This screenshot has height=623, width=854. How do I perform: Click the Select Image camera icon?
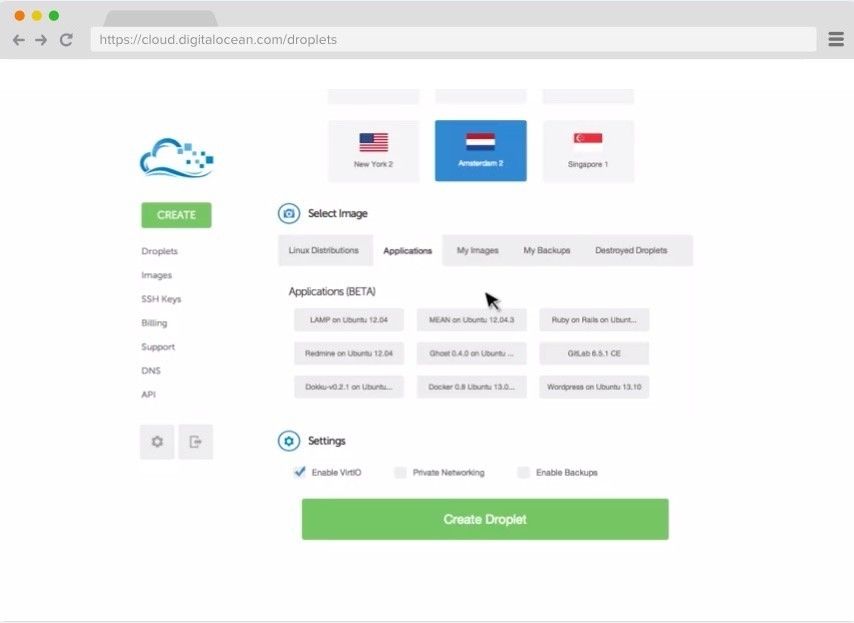pyautogui.click(x=289, y=213)
